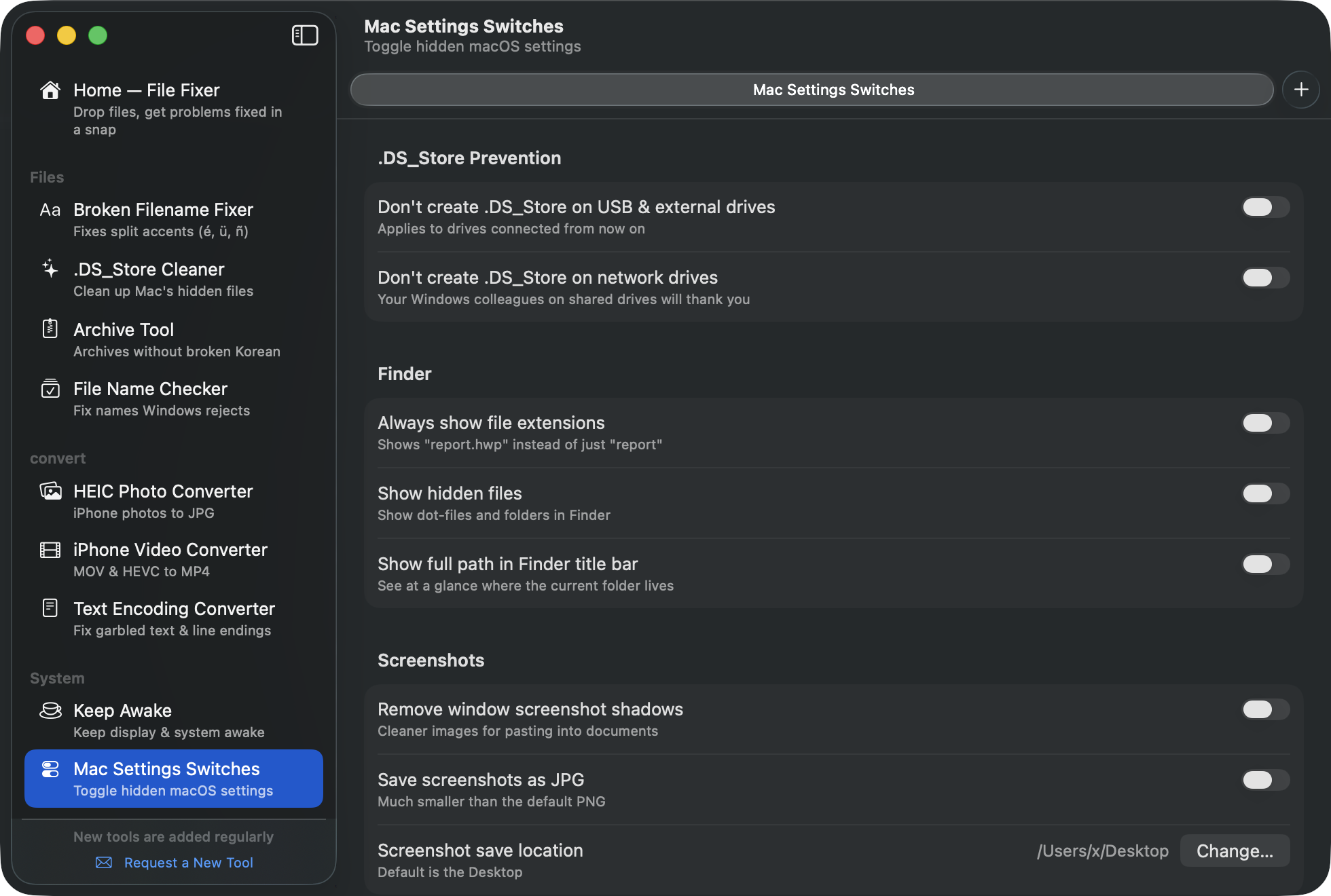Image resolution: width=1331 pixels, height=896 pixels.
Task: Select the Mac Settings Switches tab
Action: click(x=812, y=90)
